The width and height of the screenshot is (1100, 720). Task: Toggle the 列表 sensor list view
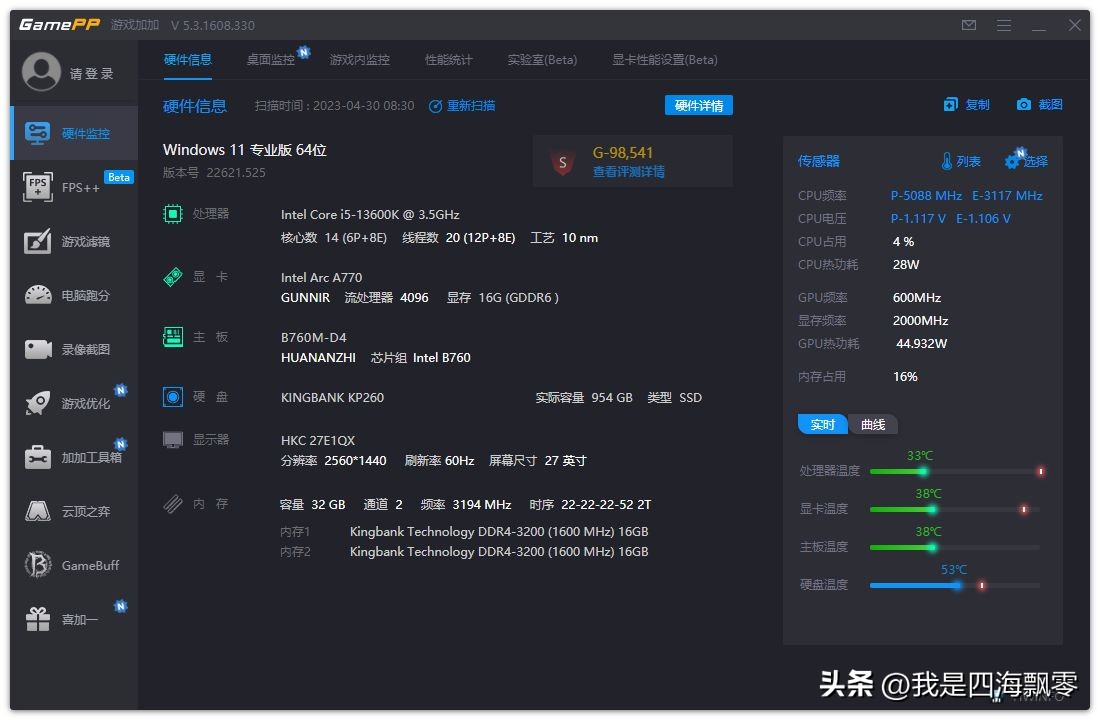958,160
